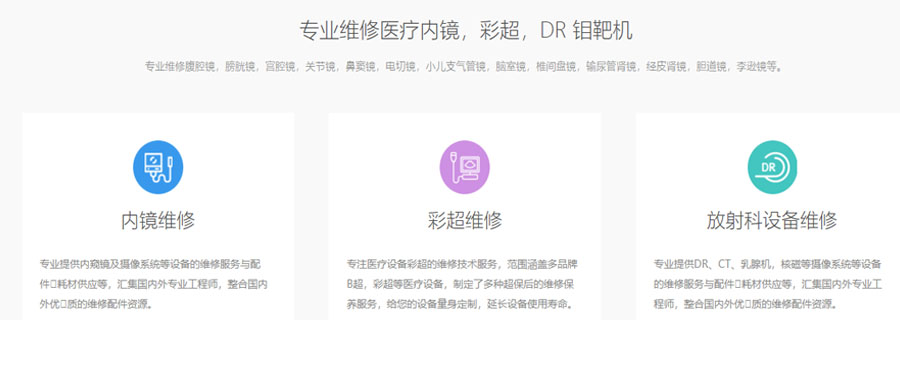Screen dimensions: 900x370
Task: Click the 内镜维修 description paragraph
Action: pos(154,285)
